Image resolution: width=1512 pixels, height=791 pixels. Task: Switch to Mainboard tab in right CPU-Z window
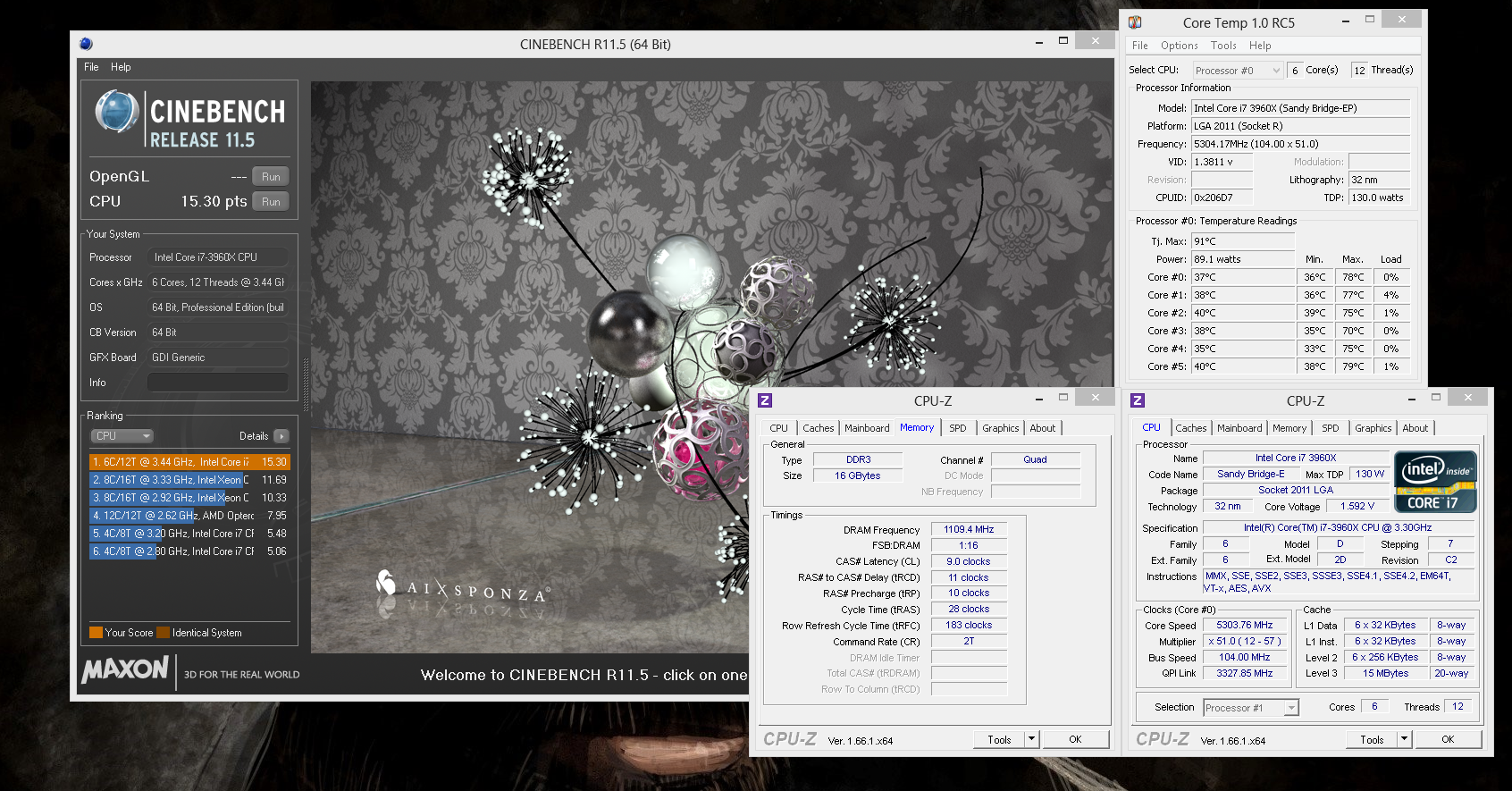[x=1239, y=428]
